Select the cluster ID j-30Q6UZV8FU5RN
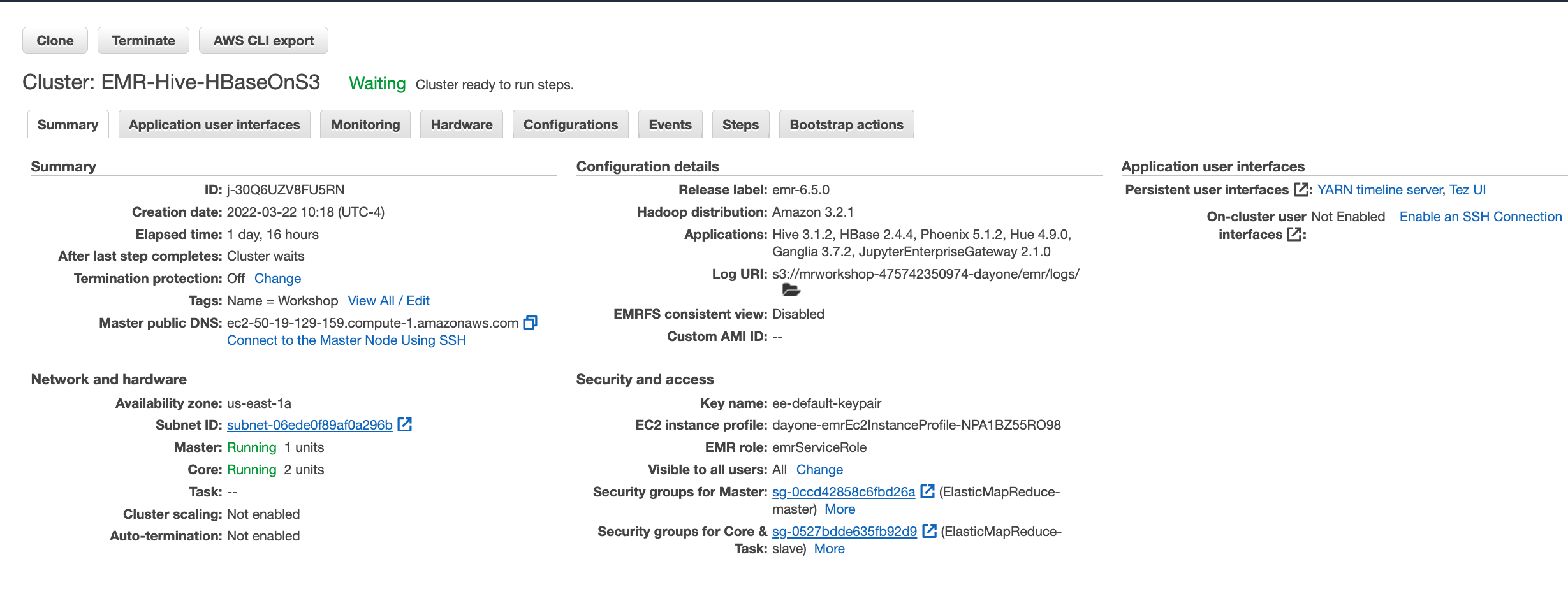 click(x=286, y=190)
